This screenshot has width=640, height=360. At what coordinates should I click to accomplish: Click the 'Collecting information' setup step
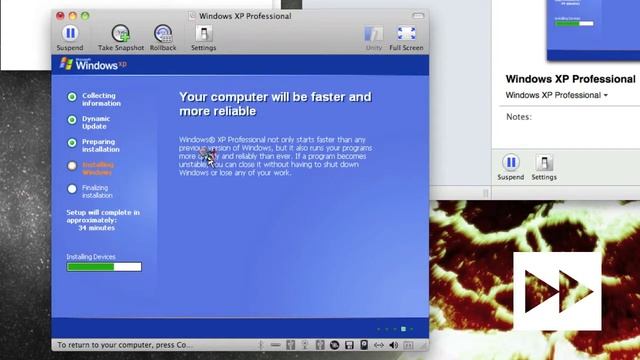94,99
